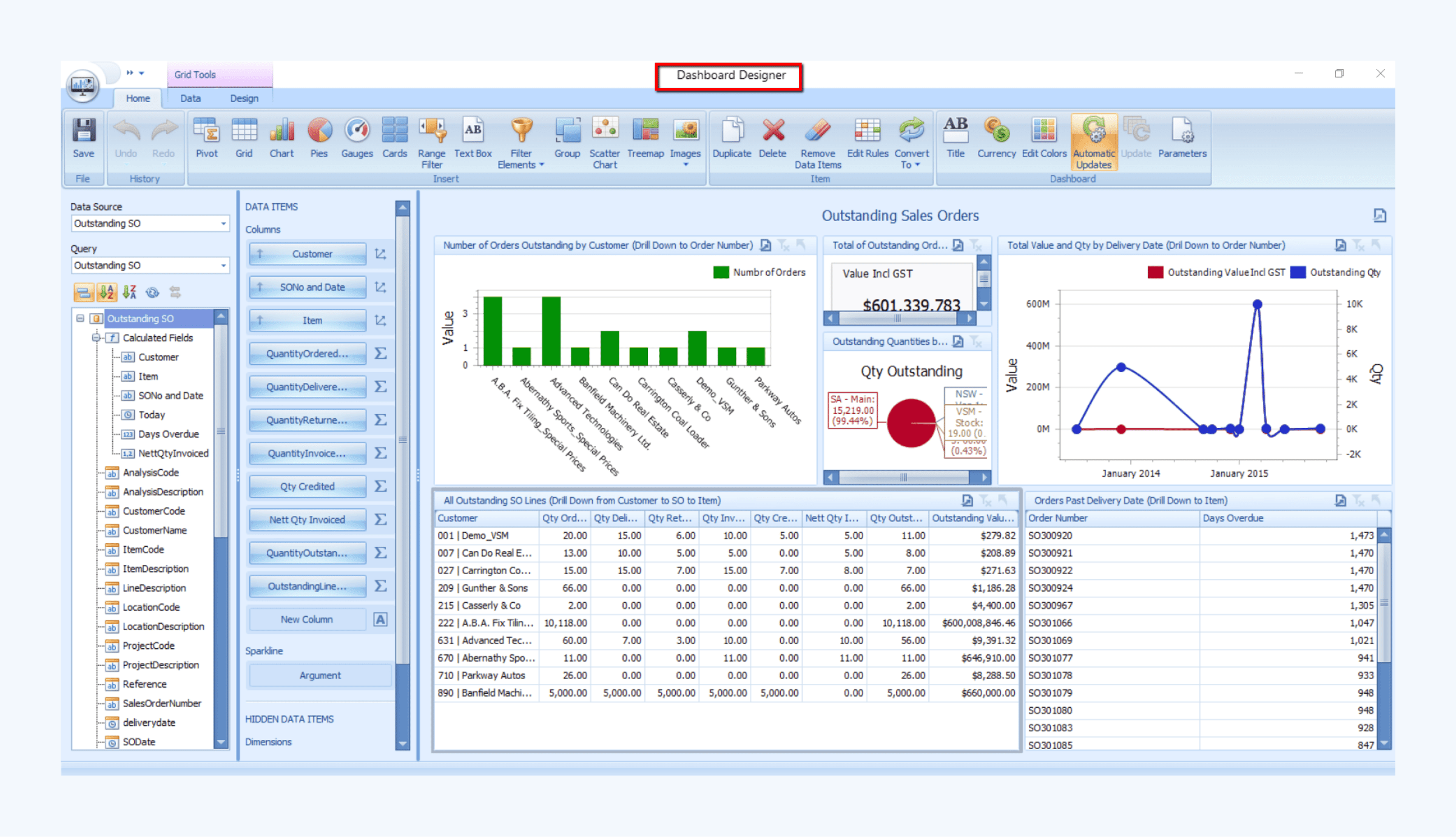
Task: Click sort A to Z field list icon
Action: click(x=107, y=293)
